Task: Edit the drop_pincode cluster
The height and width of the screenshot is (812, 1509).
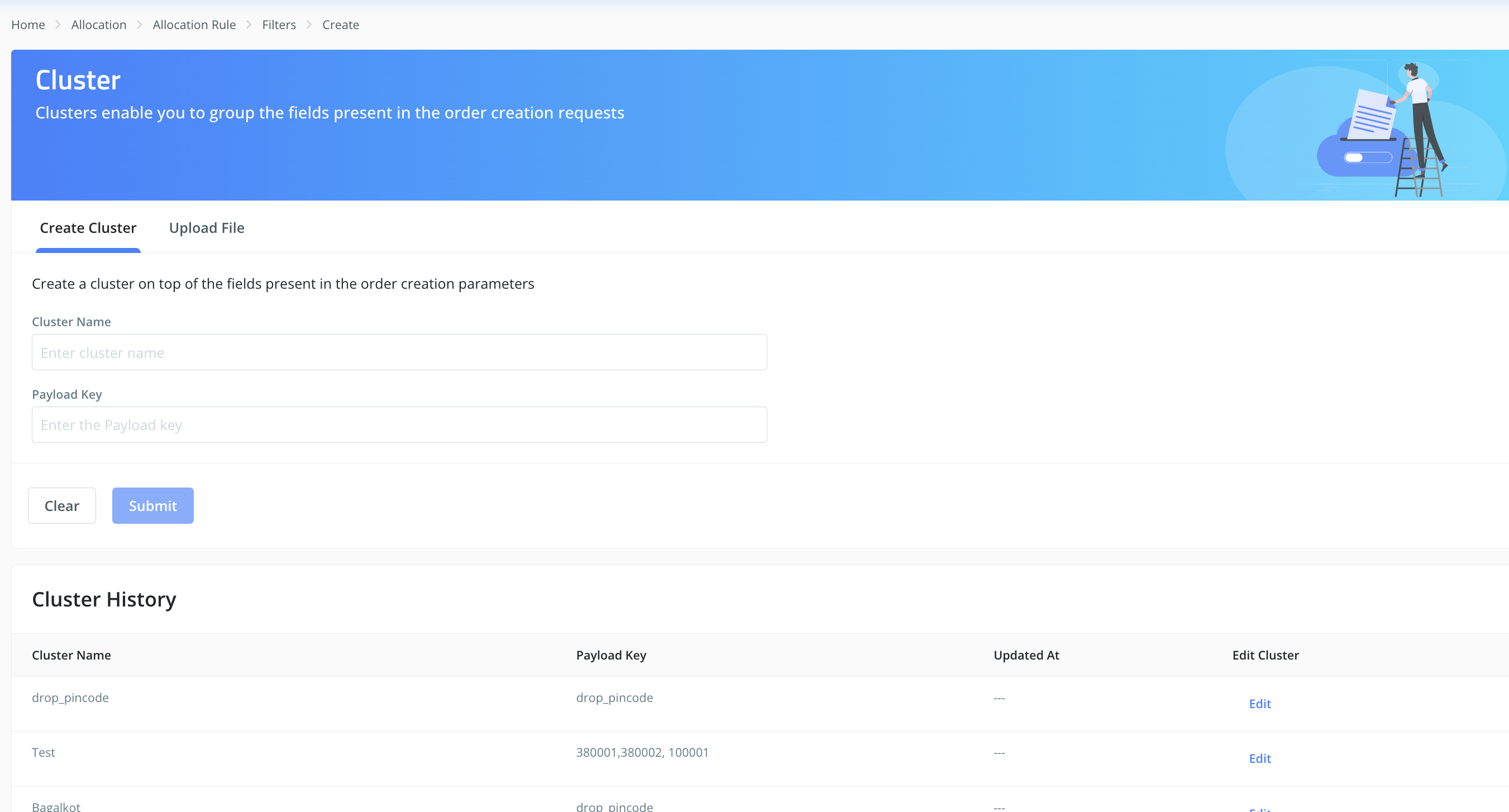Action: pyautogui.click(x=1259, y=704)
